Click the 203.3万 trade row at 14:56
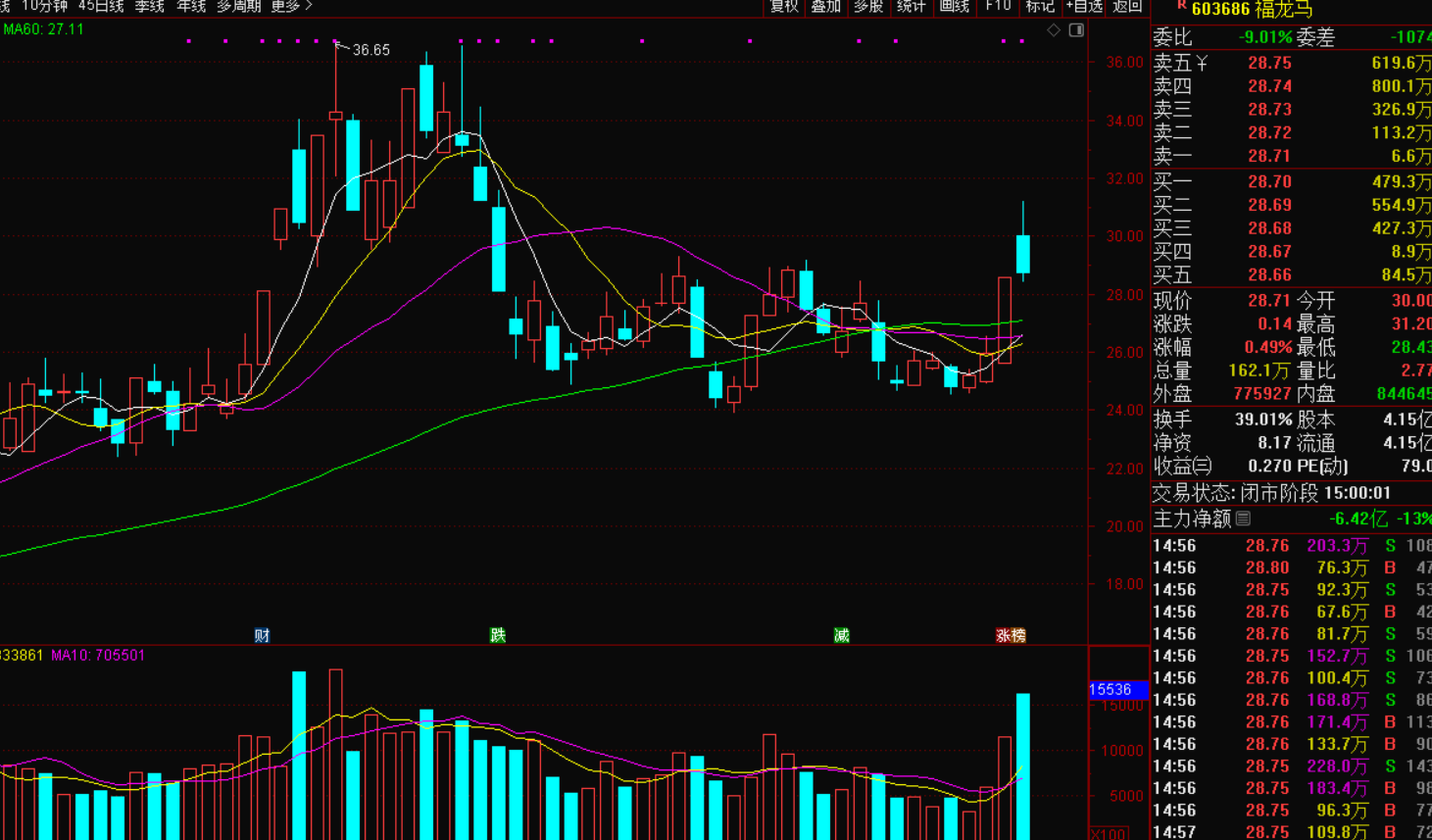This screenshot has width=1432, height=840. pos(1292,546)
